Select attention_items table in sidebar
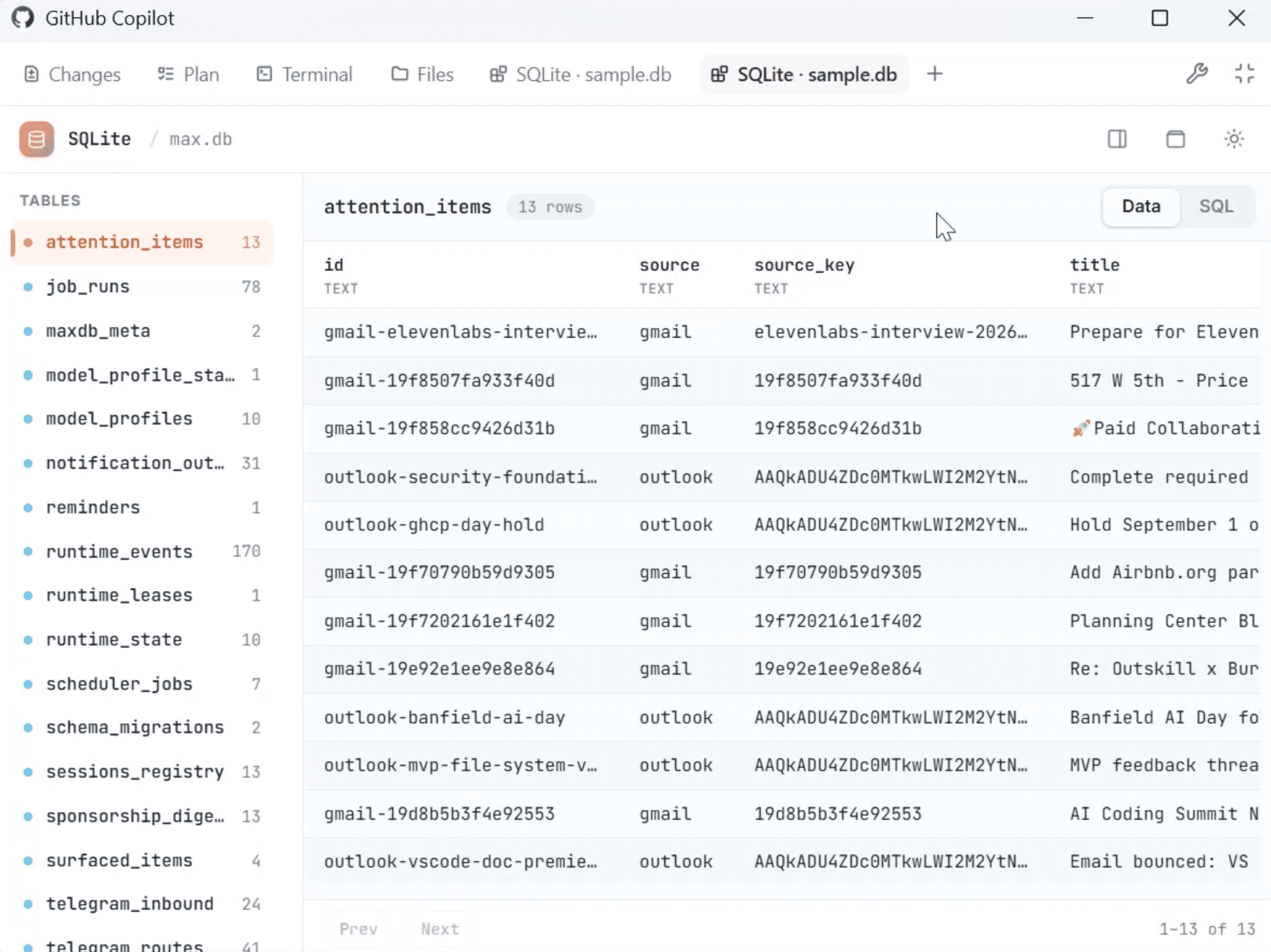 (x=142, y=242)
